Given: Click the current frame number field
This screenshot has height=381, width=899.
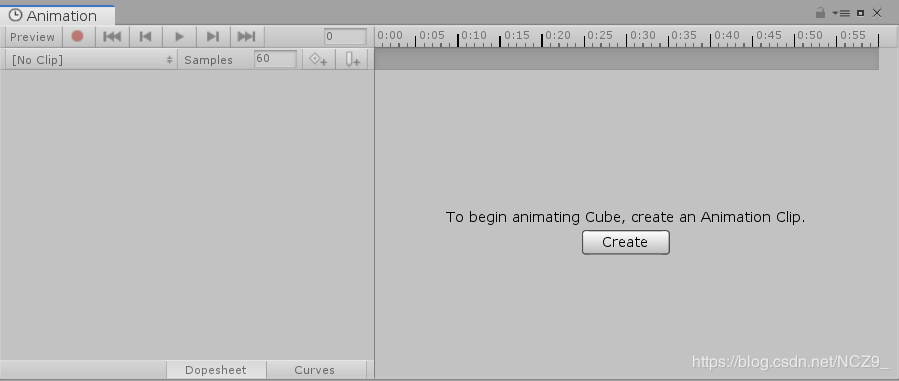Looking at the screenshot, I should pos(345,37).
